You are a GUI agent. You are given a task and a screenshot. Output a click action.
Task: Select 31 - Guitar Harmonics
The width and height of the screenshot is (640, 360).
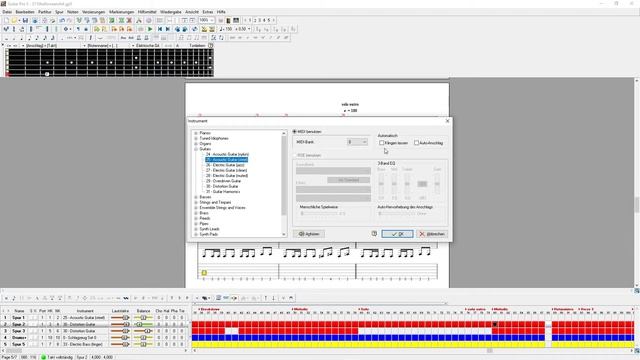click(223, 191)
